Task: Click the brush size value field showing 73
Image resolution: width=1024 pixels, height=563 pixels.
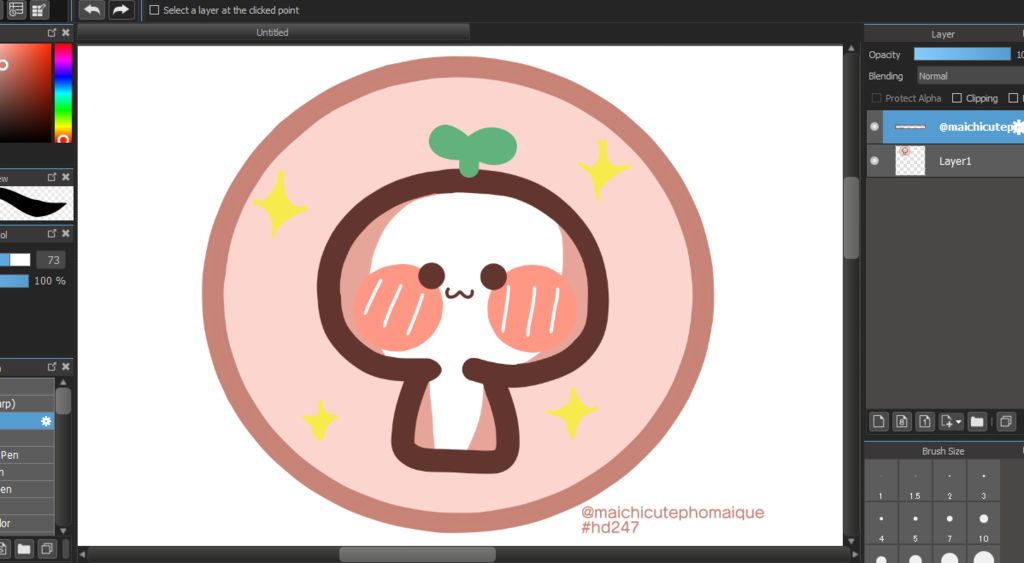Action: pos(52,260)
